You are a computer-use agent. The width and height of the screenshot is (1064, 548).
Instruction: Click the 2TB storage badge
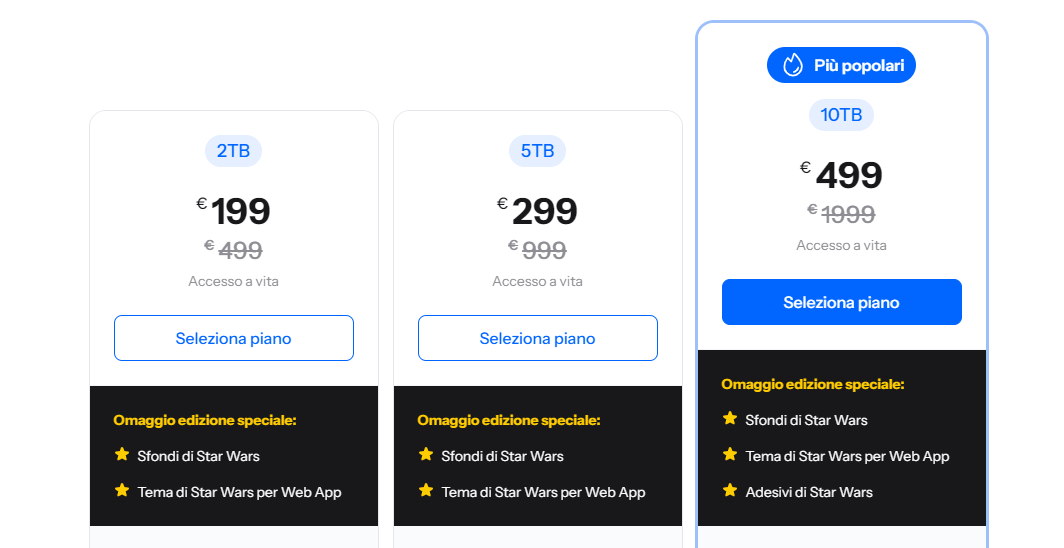pyautogui.click(x=234, y=151)
